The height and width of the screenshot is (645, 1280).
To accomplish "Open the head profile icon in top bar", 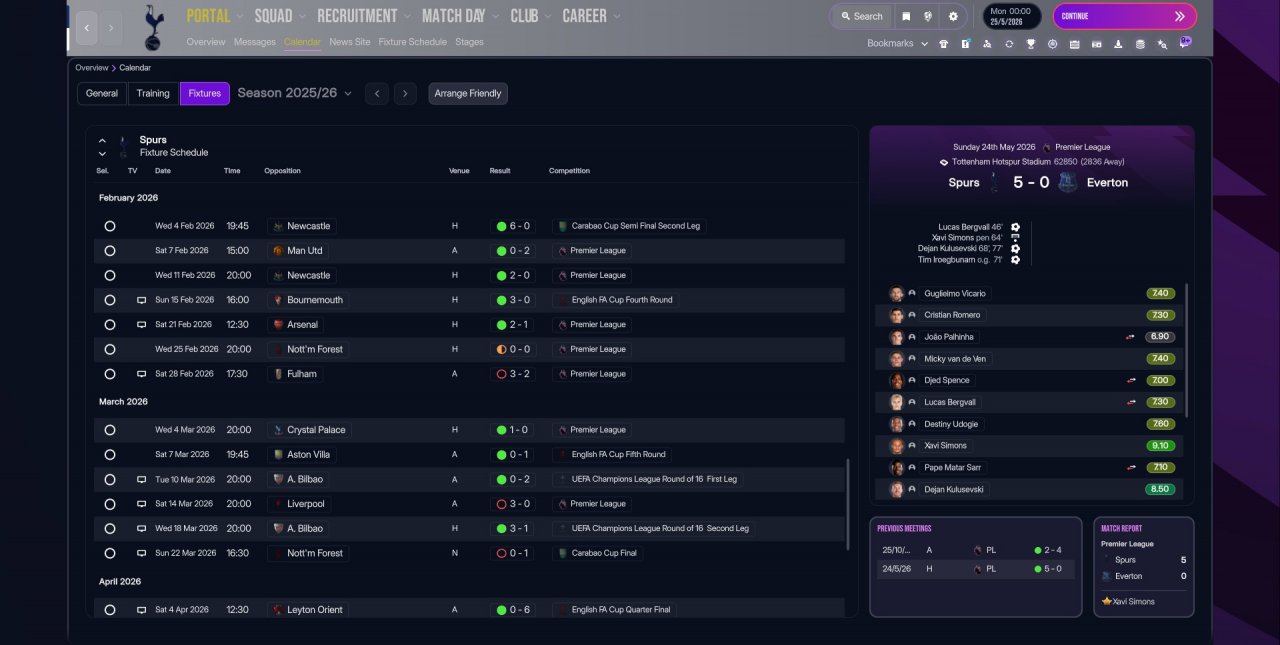I will 928,16.
